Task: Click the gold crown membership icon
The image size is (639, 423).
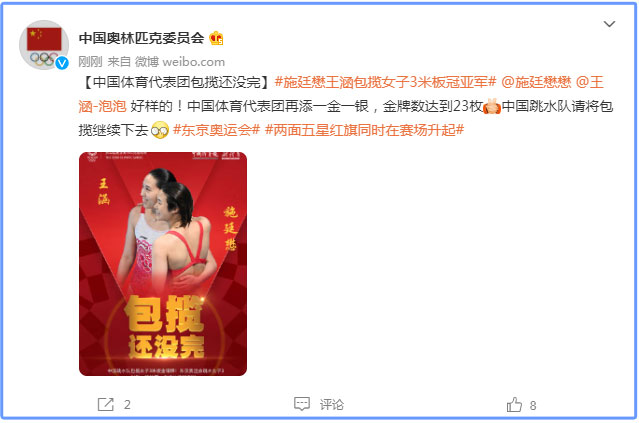Action: [216, 38]
